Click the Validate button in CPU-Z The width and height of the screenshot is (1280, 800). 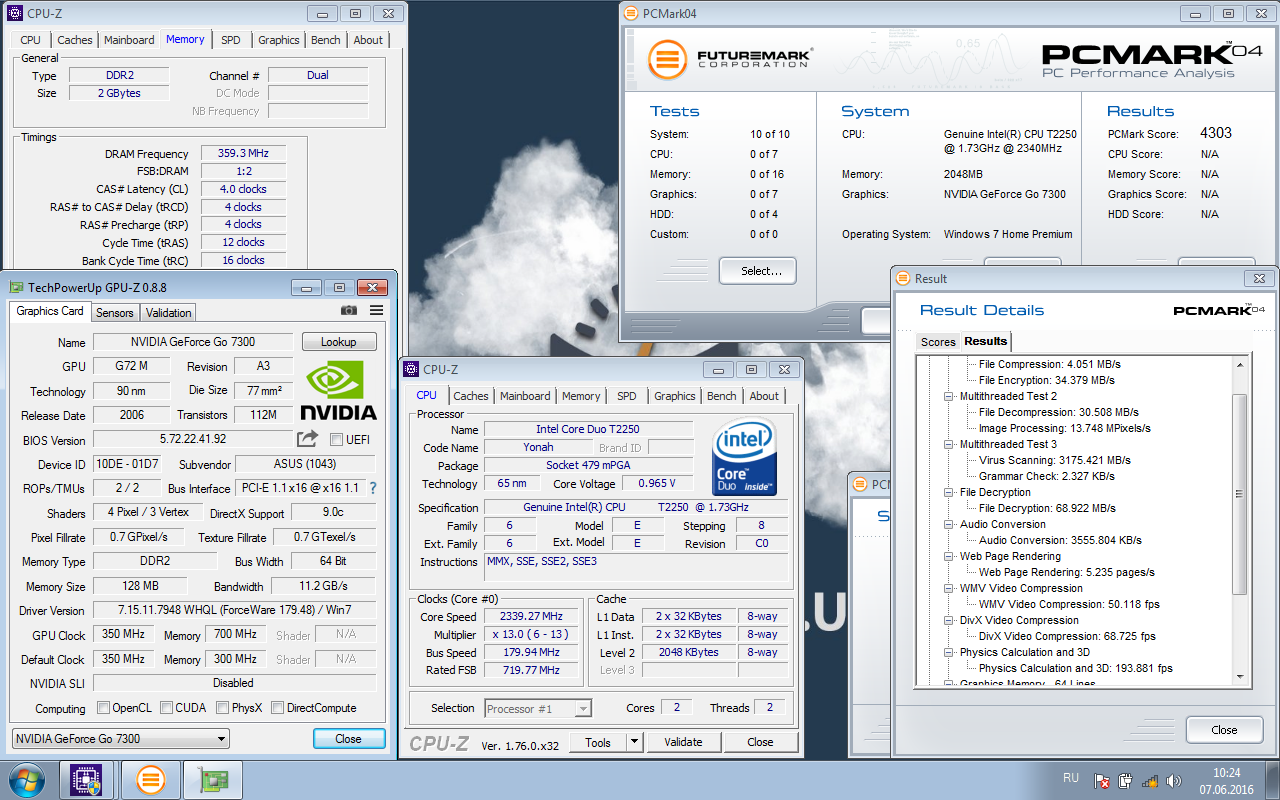point(682,742)
